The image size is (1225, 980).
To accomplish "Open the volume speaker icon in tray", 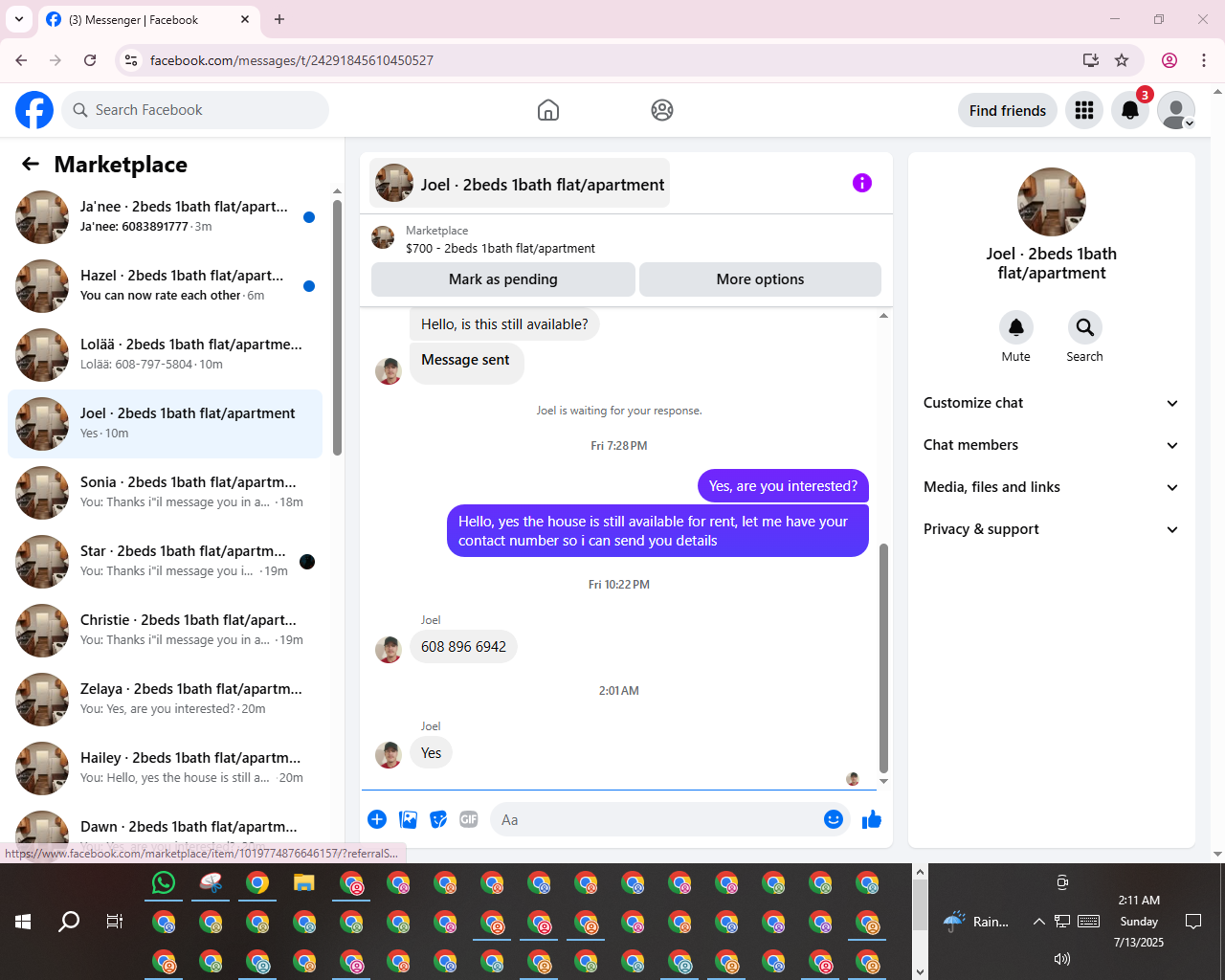I will [x=1062, y=958].
